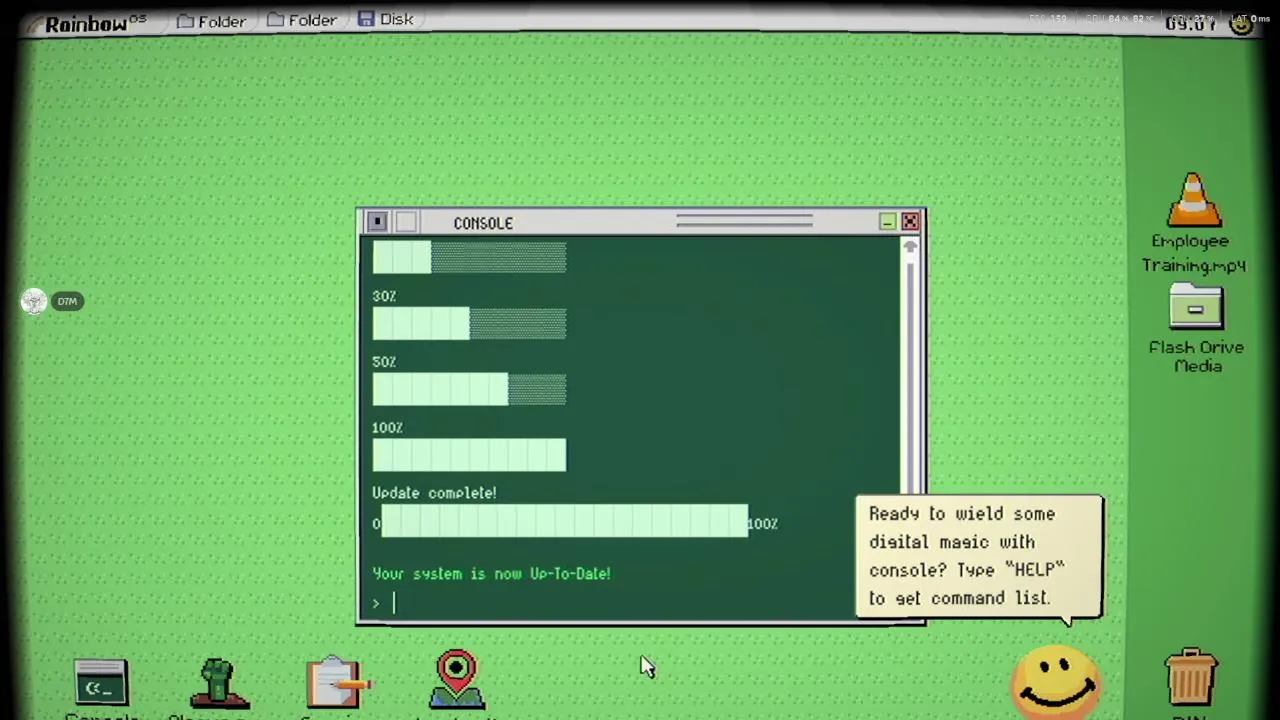Click the 50% progress bar
Viewport: 1280px width, 720px height.
469,389
